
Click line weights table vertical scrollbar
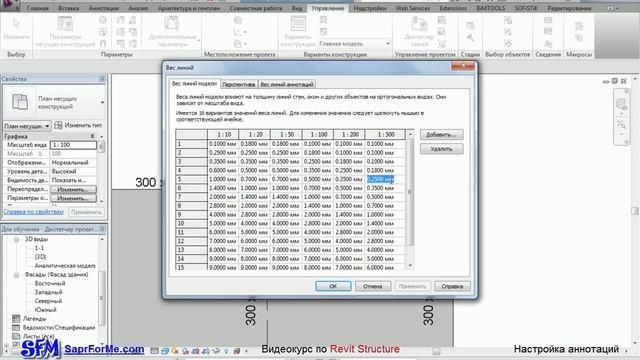point(410,192)
